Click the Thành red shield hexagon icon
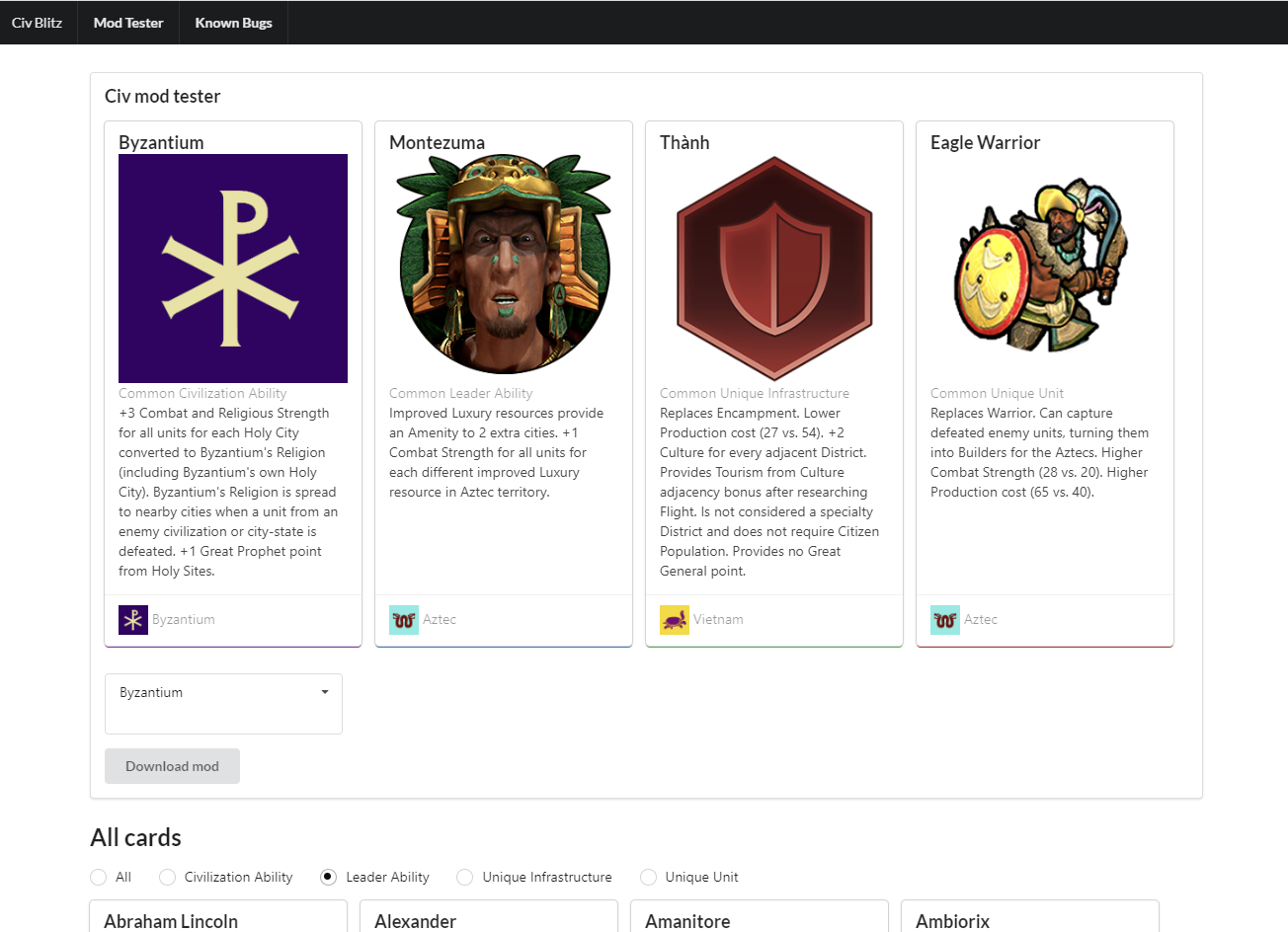 tap(774, 269)
